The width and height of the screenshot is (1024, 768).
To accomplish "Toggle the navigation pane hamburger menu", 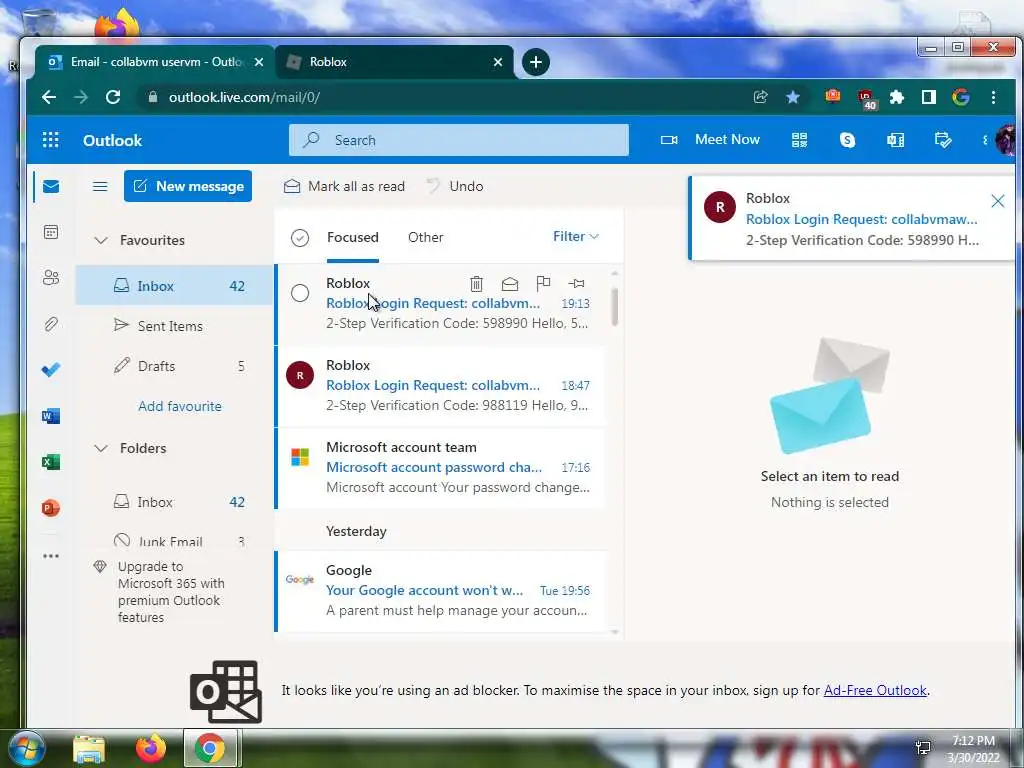I will click(100, 187).
